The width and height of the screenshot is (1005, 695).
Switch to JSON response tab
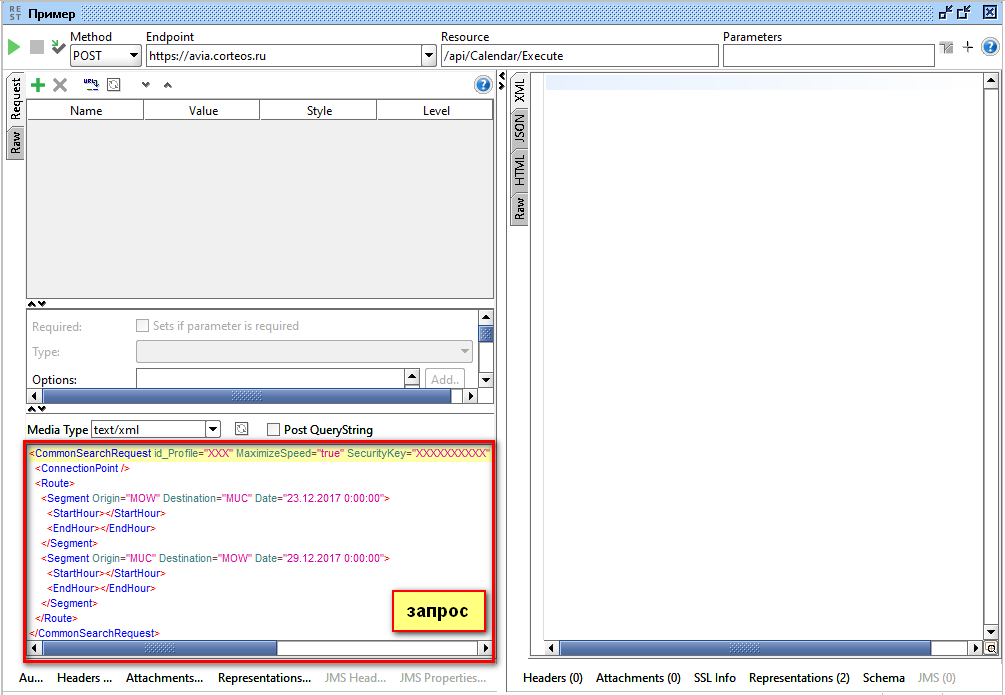tap(519, 127)
